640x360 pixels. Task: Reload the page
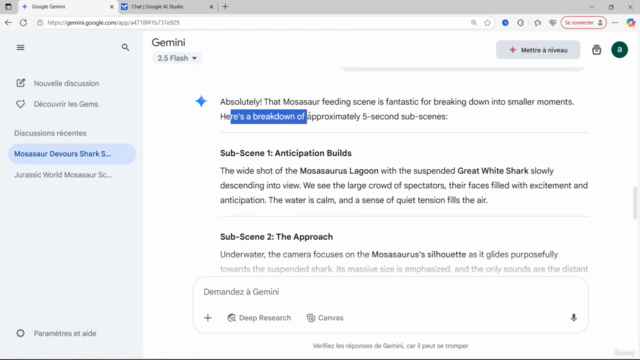[23, 23]
